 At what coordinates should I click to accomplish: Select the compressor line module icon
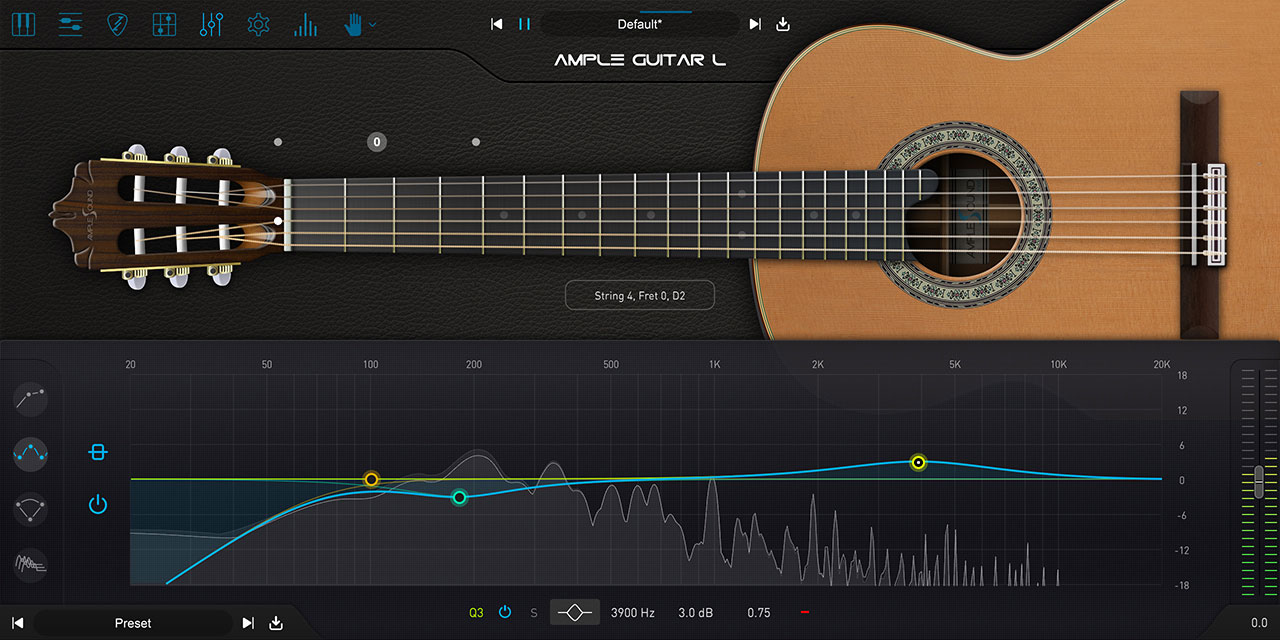pyautogui.click(x=31, y=398)
